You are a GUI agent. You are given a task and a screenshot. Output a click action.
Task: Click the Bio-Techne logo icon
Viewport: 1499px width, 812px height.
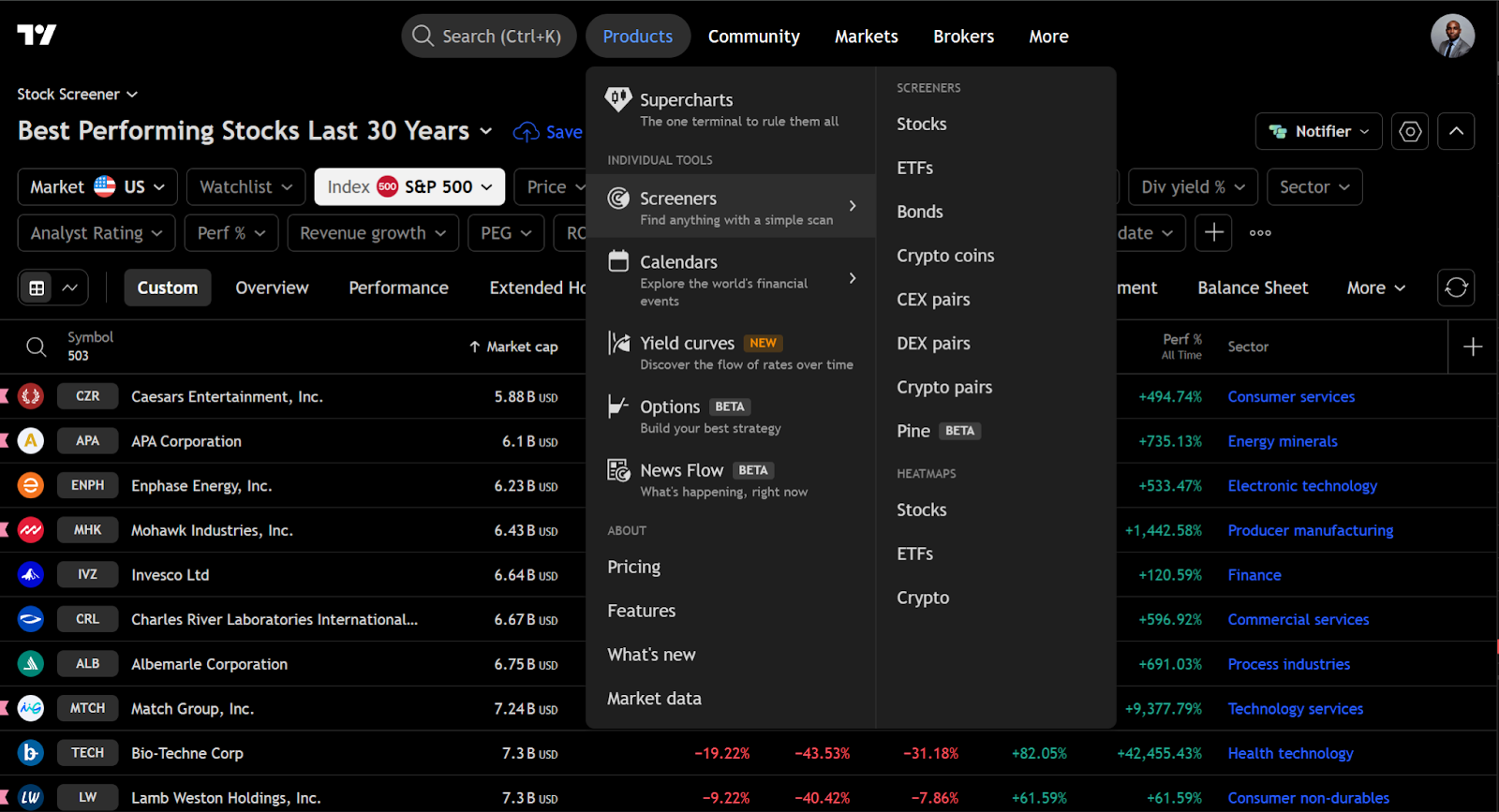[31, 752]
